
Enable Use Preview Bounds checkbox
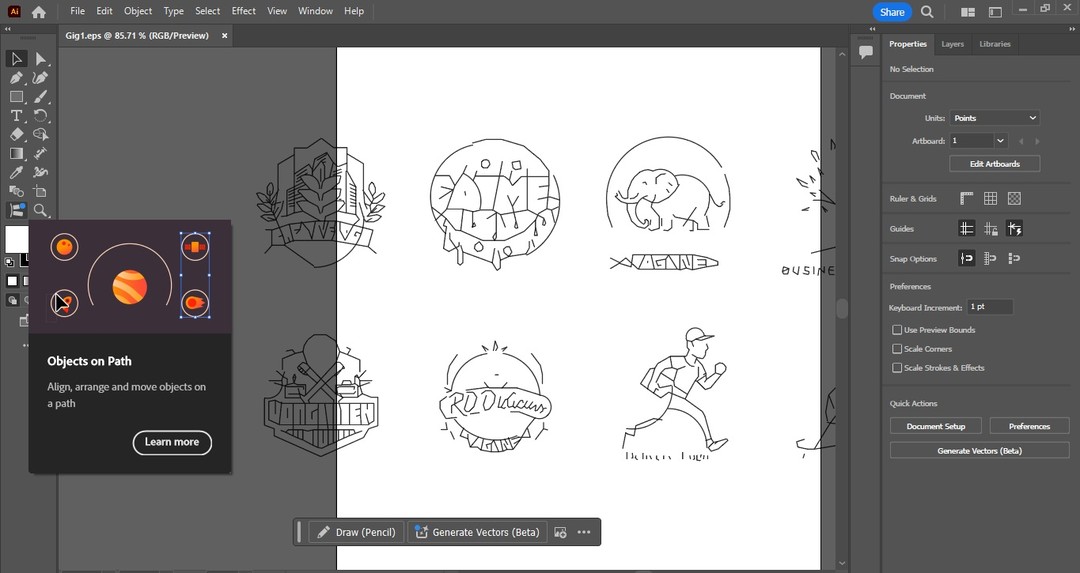(897, 330)
